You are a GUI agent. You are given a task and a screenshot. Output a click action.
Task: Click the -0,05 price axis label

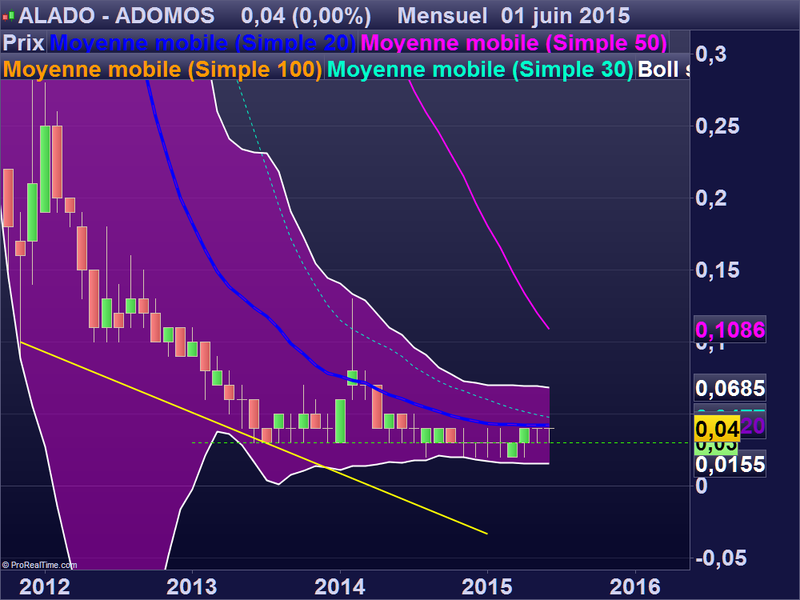click(721, 558)
